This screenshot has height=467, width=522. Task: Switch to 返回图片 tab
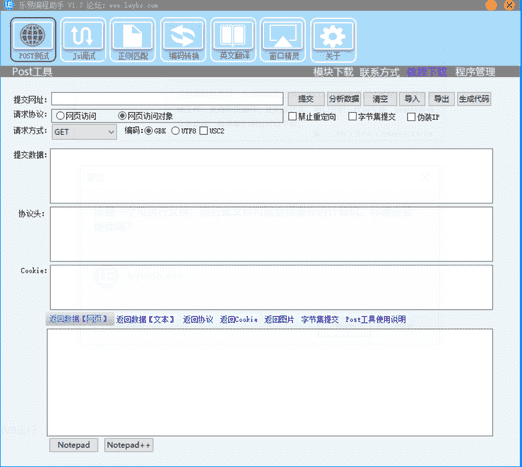tap(279, 319)
